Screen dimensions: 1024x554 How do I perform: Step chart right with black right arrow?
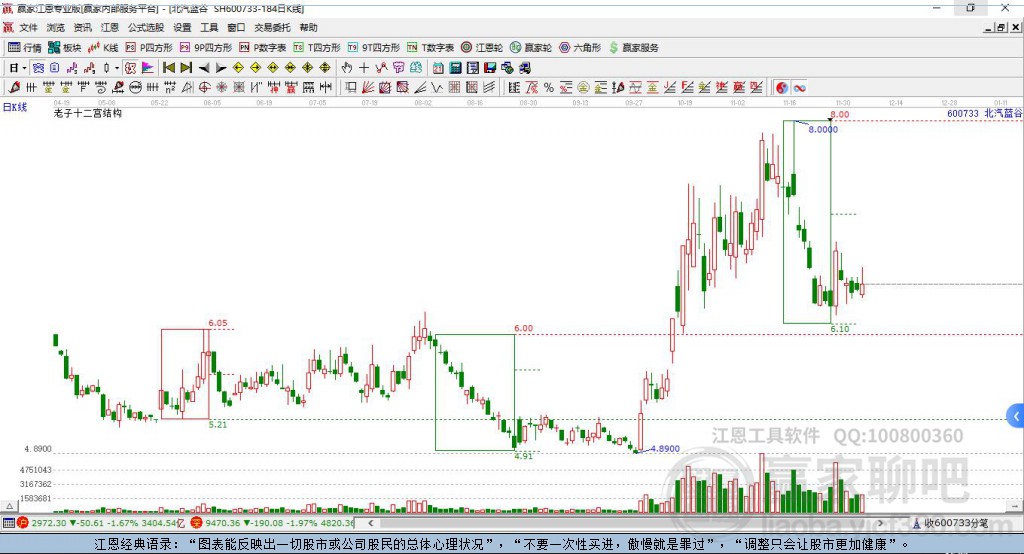click(x=221, y=68)
